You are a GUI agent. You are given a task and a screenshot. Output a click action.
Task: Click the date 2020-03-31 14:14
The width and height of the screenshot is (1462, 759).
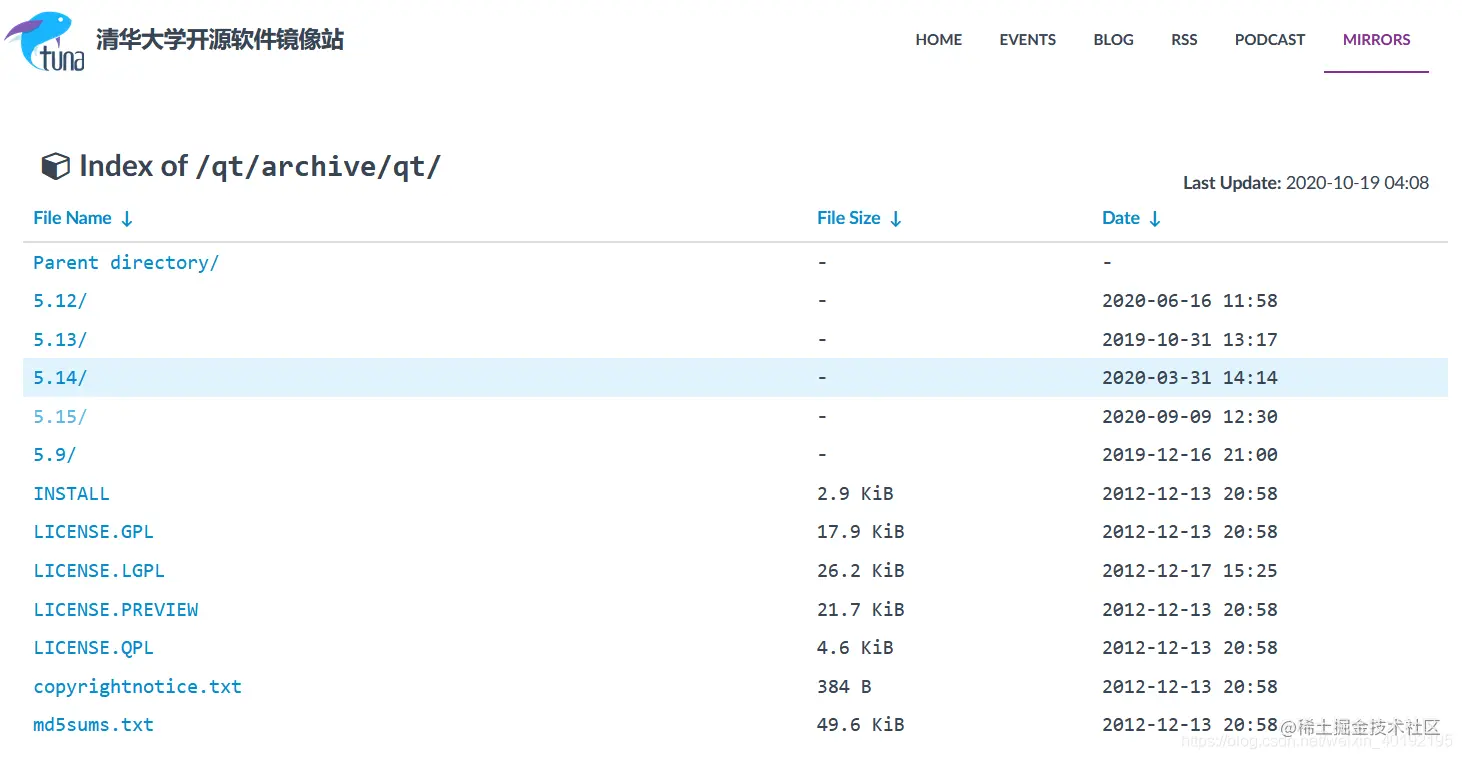(1190, 378)
